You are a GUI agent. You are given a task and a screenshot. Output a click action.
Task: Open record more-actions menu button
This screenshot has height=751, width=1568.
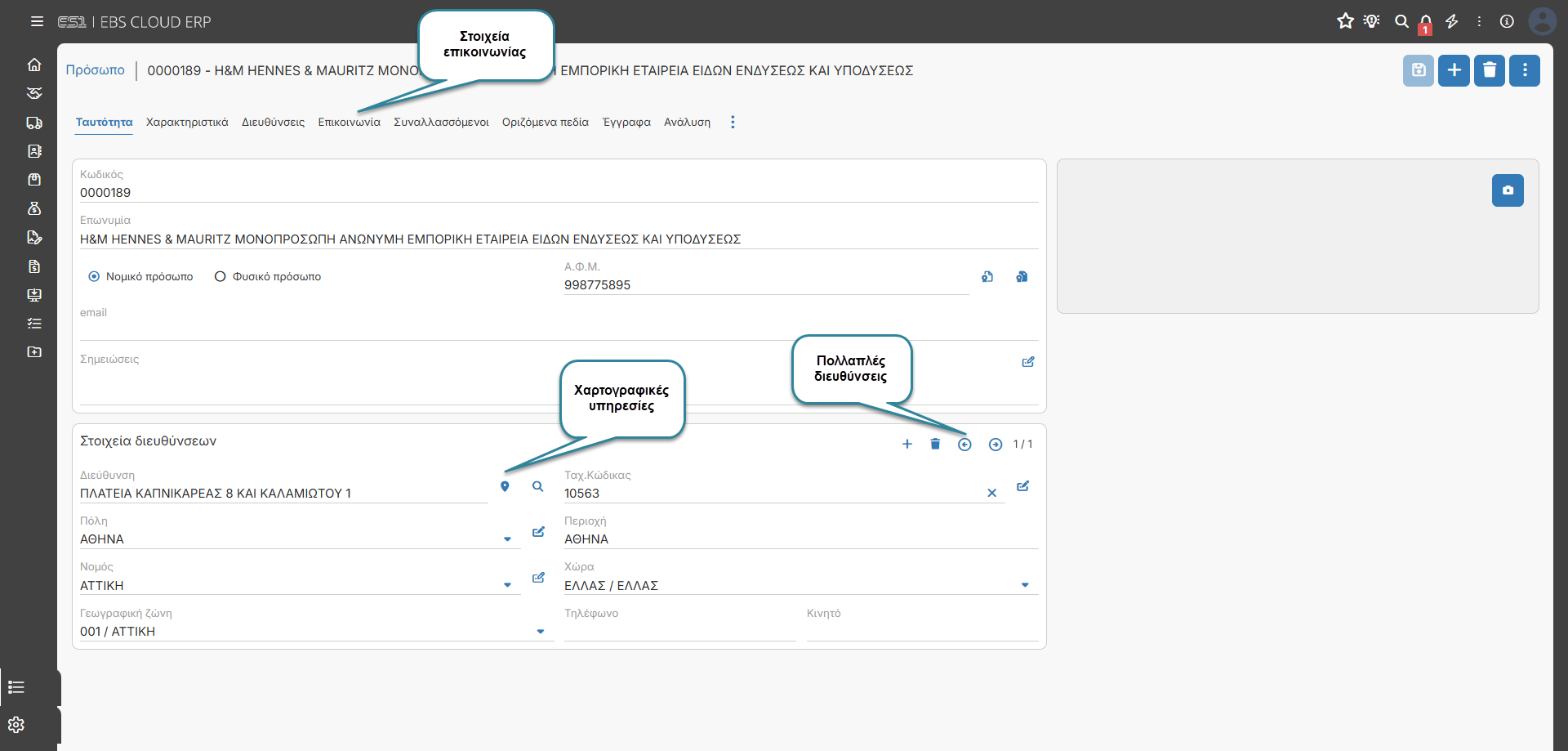[x=1525, y=70]
